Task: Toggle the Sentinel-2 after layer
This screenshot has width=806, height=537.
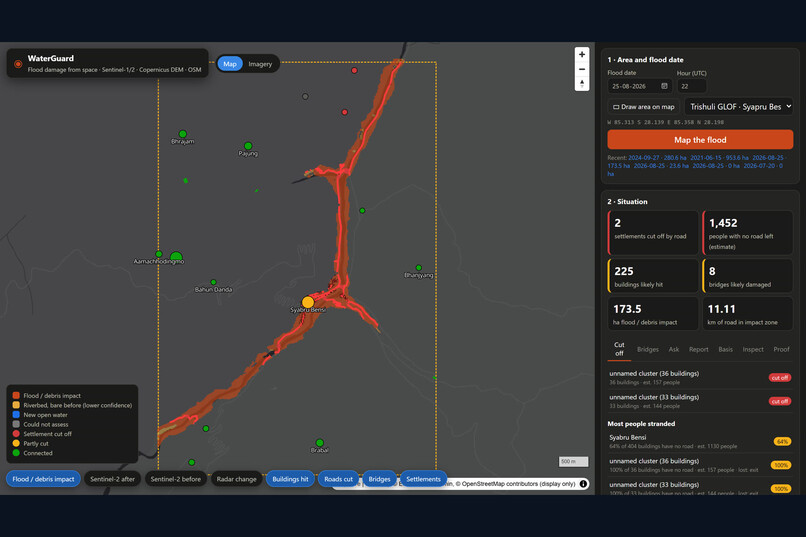Action: (113, 479)
